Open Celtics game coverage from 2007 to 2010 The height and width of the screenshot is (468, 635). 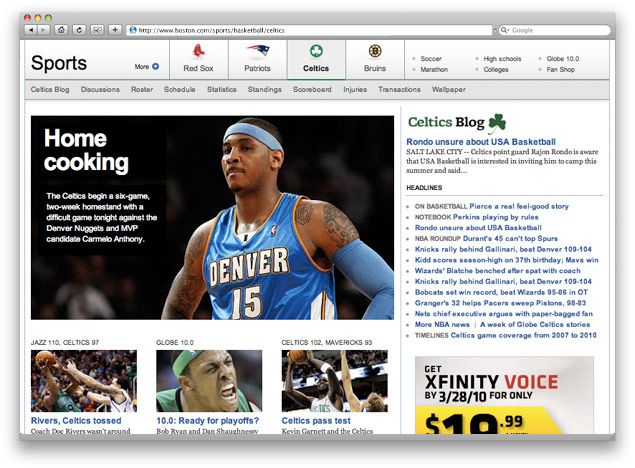(x=524, y=335)
